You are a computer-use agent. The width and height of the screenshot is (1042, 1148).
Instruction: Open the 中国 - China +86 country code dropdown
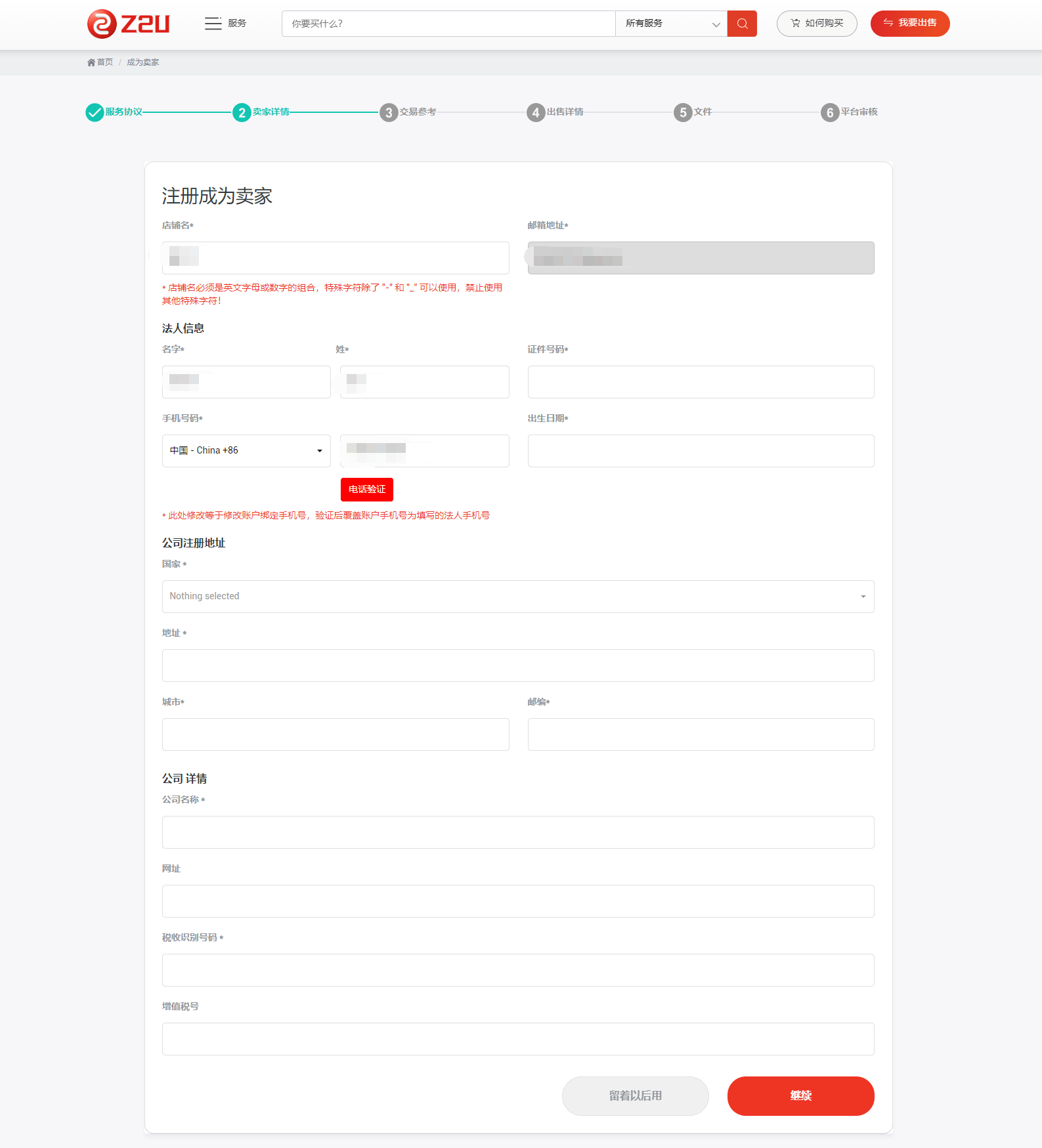(x=246, y=451)
